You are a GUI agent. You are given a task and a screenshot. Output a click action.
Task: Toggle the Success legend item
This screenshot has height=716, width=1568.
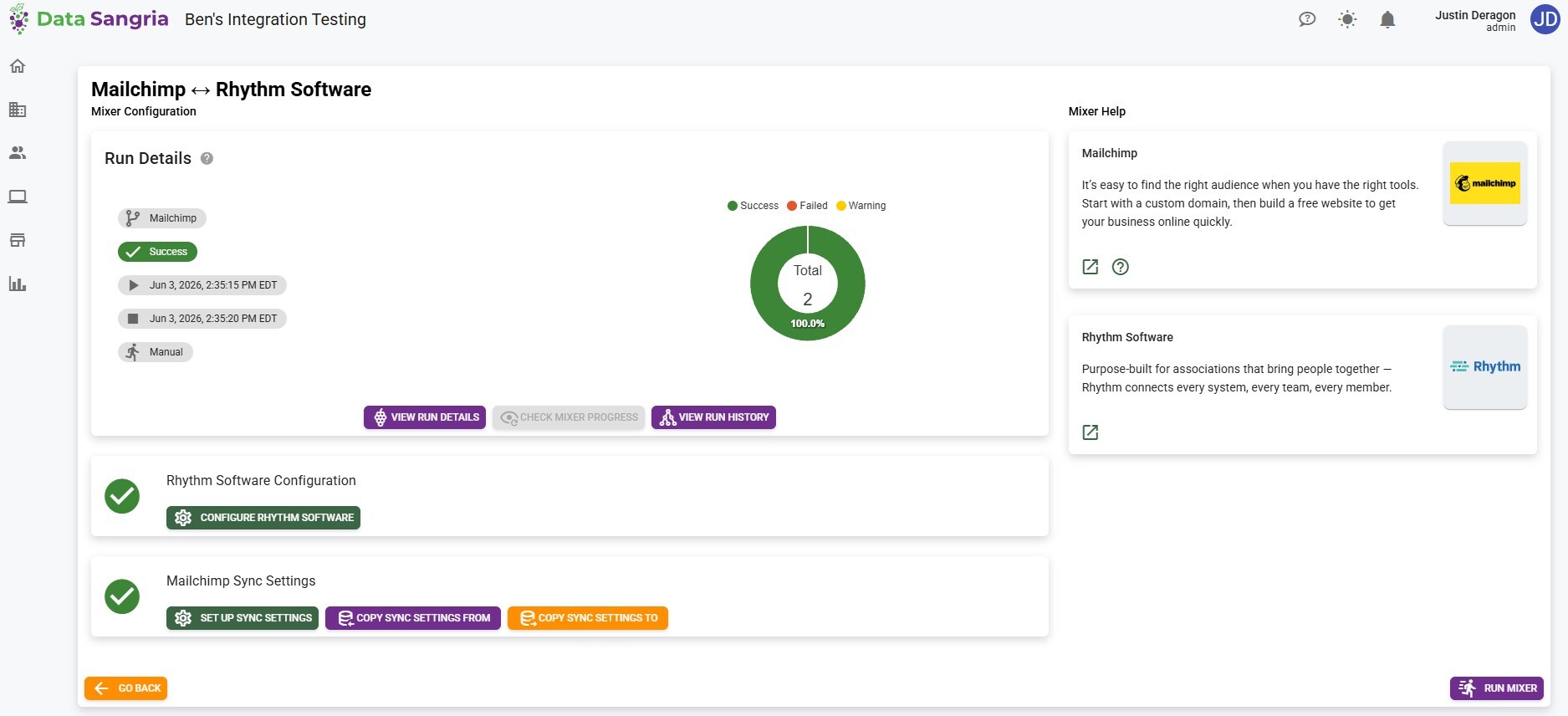(x=753, y=206)
